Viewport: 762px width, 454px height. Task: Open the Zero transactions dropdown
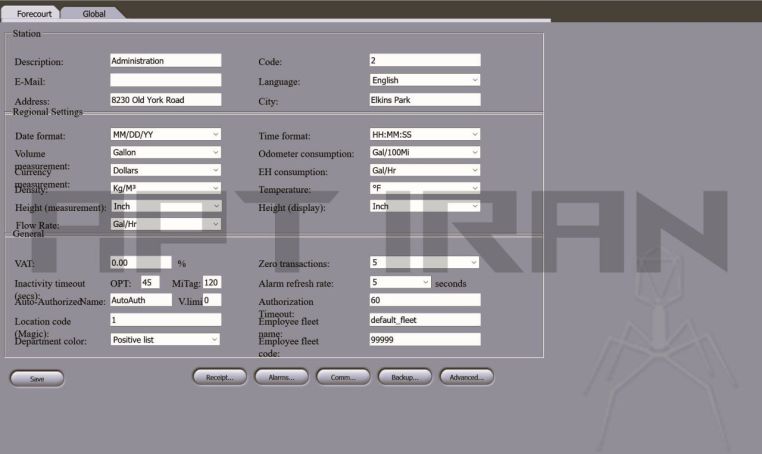click(x=425, y=263)
